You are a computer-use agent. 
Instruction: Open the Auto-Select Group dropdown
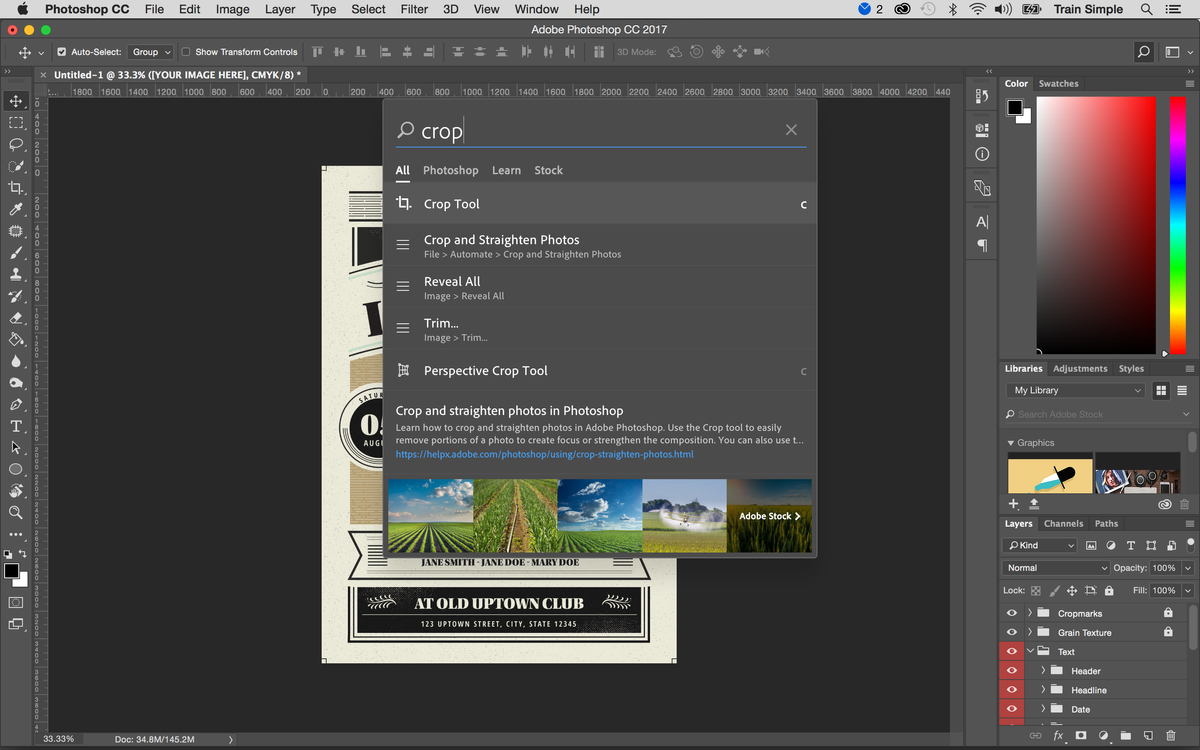[152, 52]
